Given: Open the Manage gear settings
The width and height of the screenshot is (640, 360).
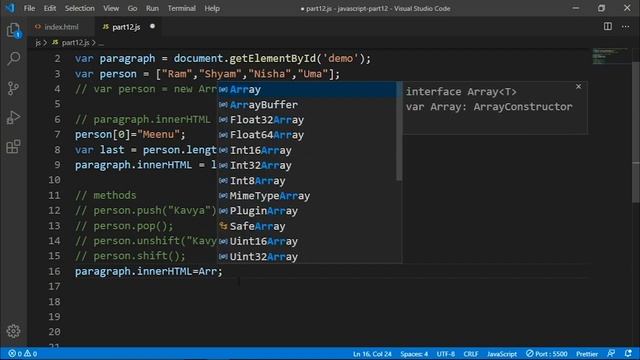Looking at the screenshot, I should pos(13,331).
